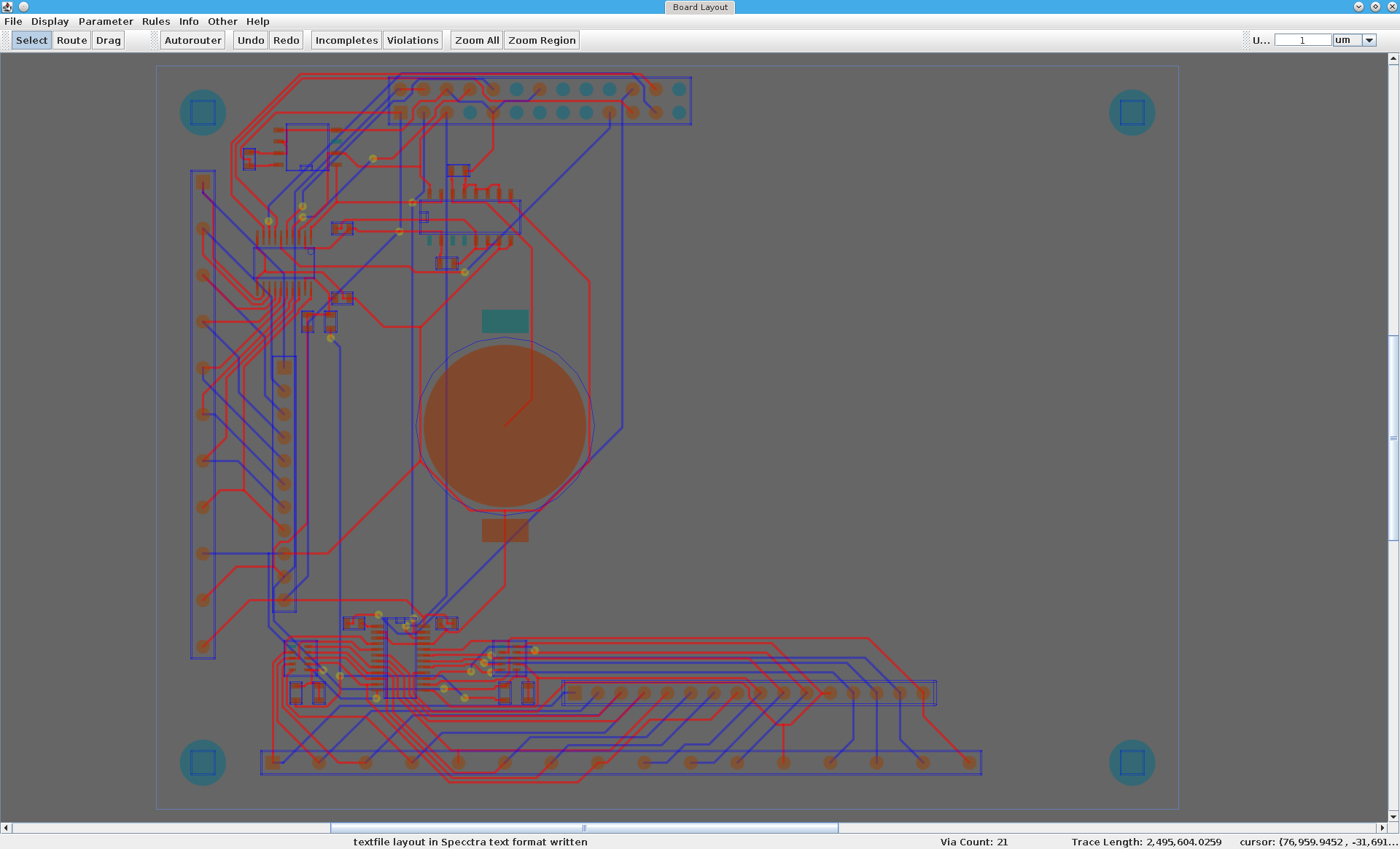This screenshot has width=1400, height=849.
Task: Click the unit value input field
Action: tap(1302, 40)
